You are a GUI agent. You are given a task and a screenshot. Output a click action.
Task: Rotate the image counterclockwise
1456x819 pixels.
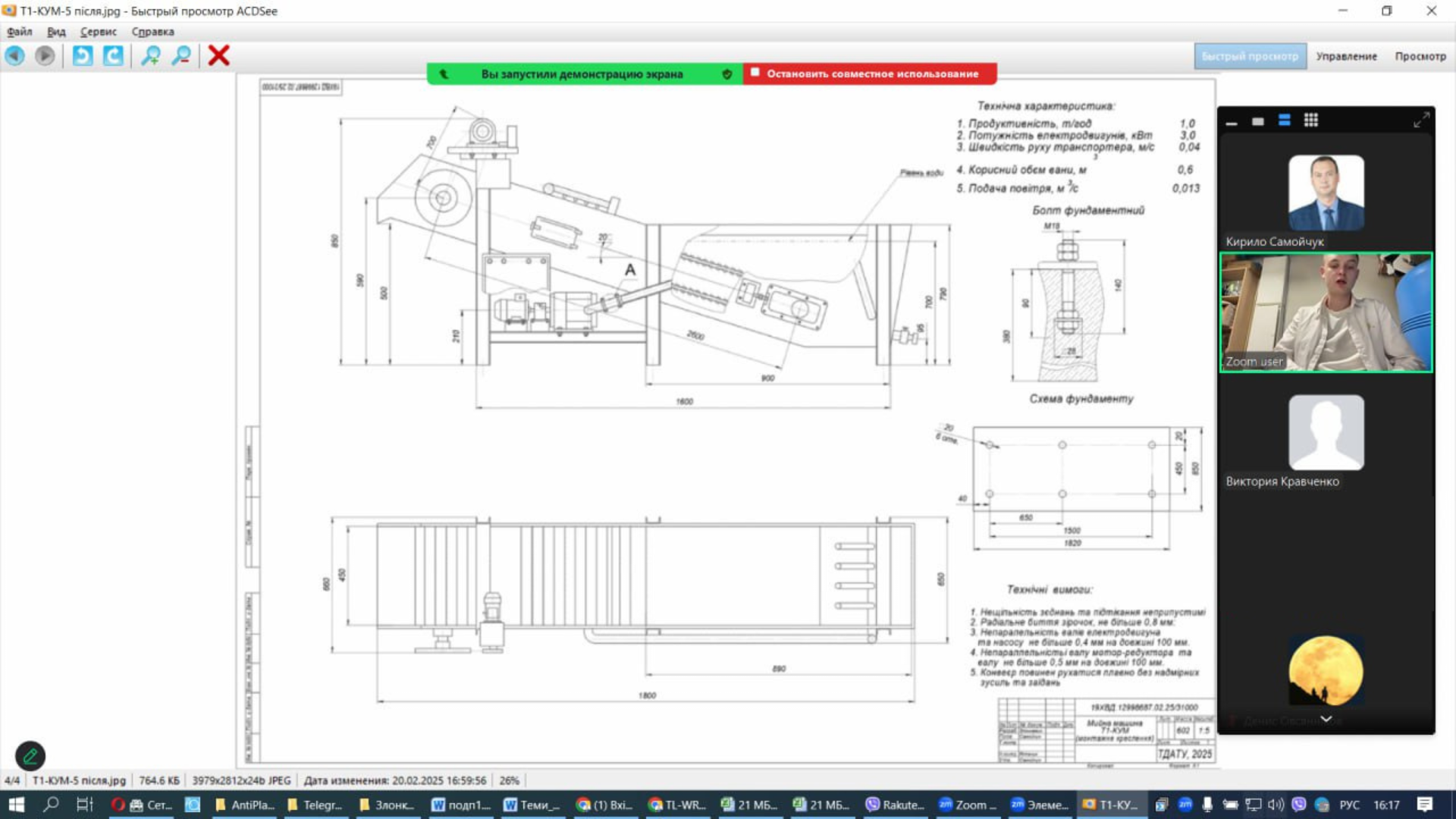pos(83,55)
